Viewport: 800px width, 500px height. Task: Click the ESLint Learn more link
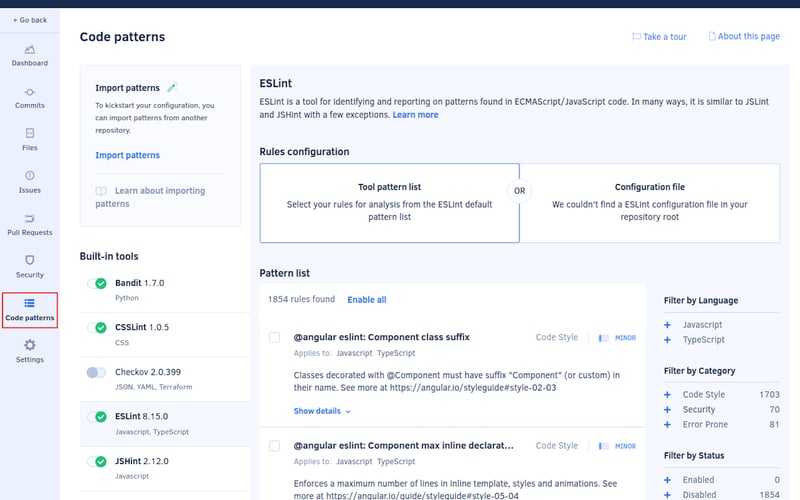point(415,115)
